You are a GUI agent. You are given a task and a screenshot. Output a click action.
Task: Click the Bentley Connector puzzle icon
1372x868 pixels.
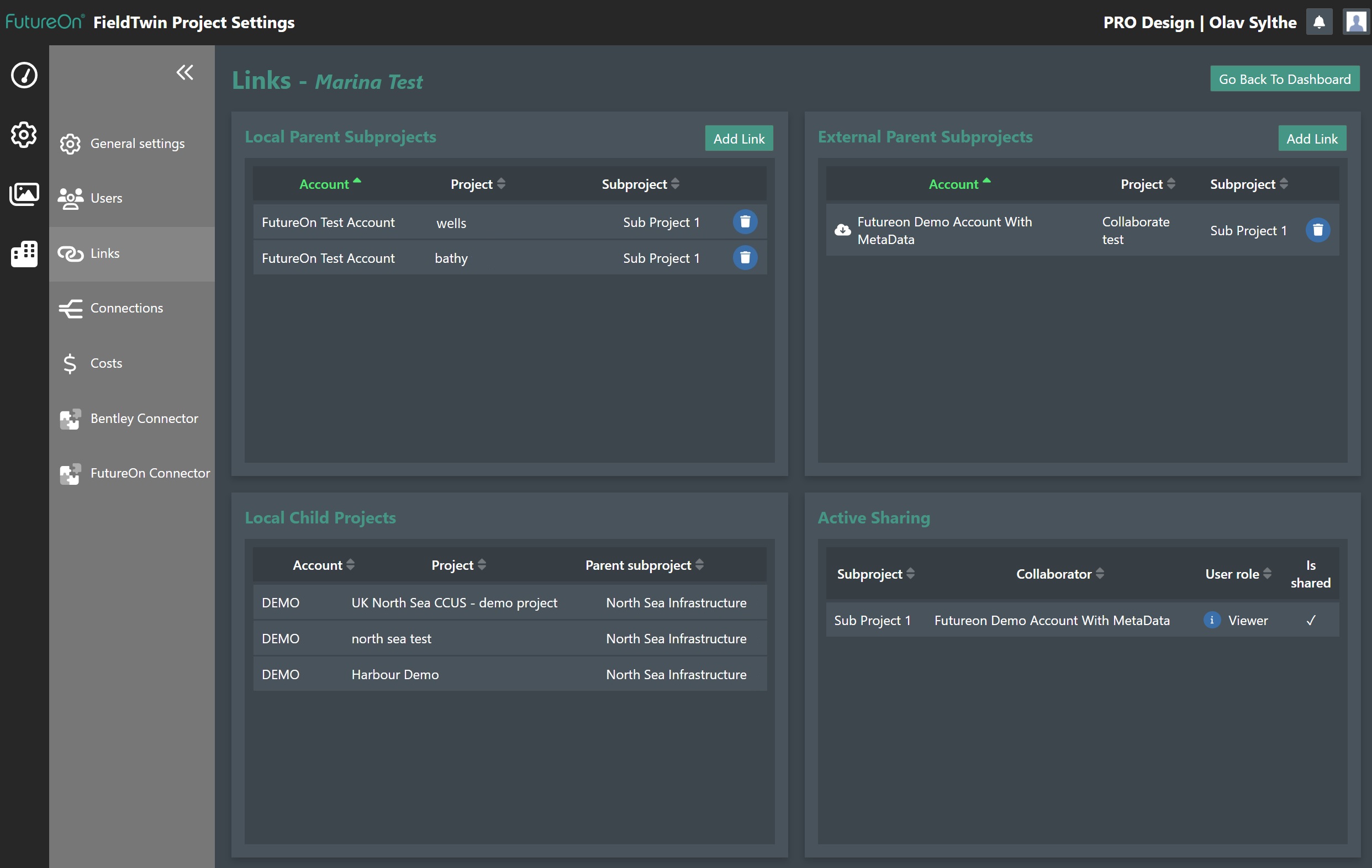[x=70, y=419]
